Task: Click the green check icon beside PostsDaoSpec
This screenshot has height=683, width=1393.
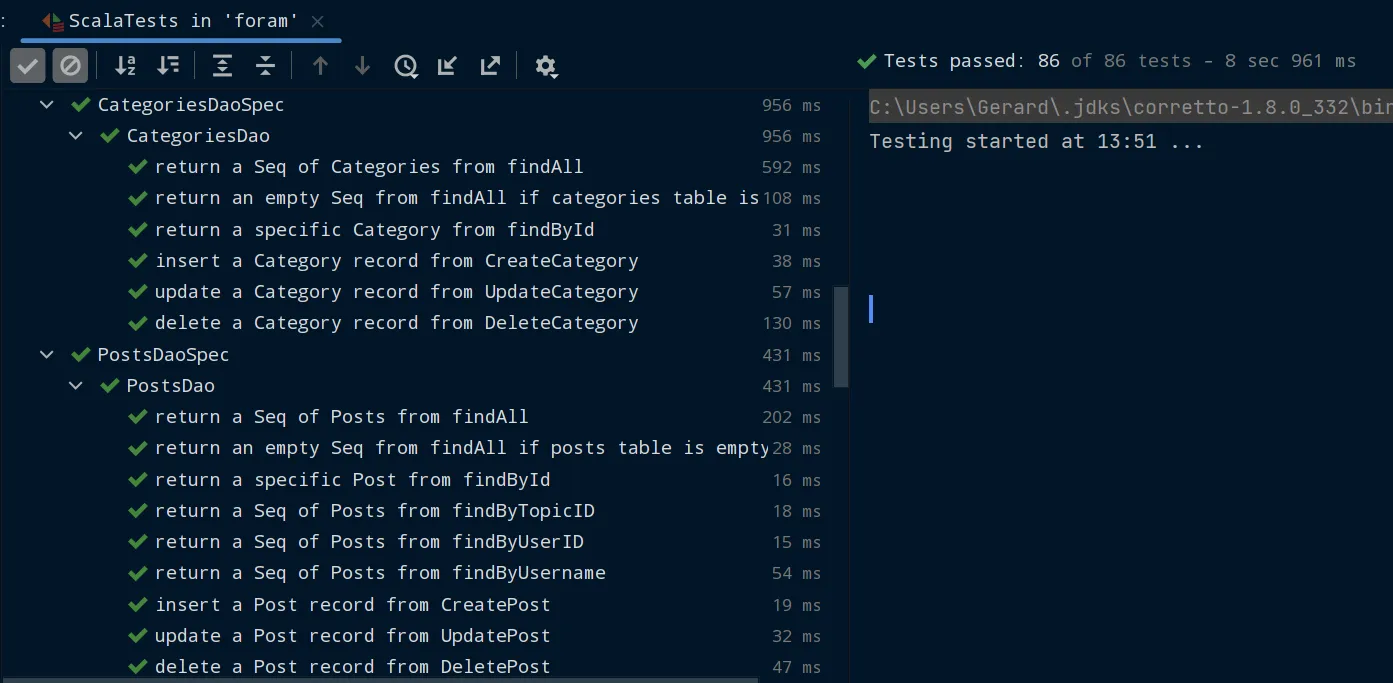Action: pyautogui.click(x=81, y=355)
